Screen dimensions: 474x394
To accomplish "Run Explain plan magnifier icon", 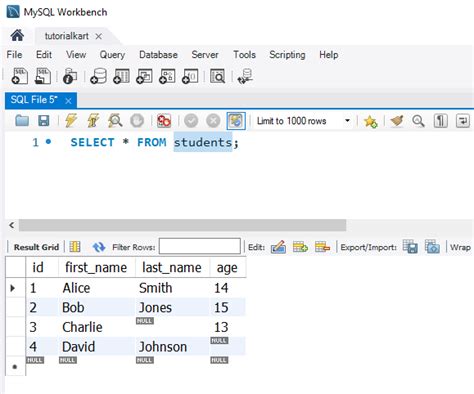I will [x=115, y=120].
